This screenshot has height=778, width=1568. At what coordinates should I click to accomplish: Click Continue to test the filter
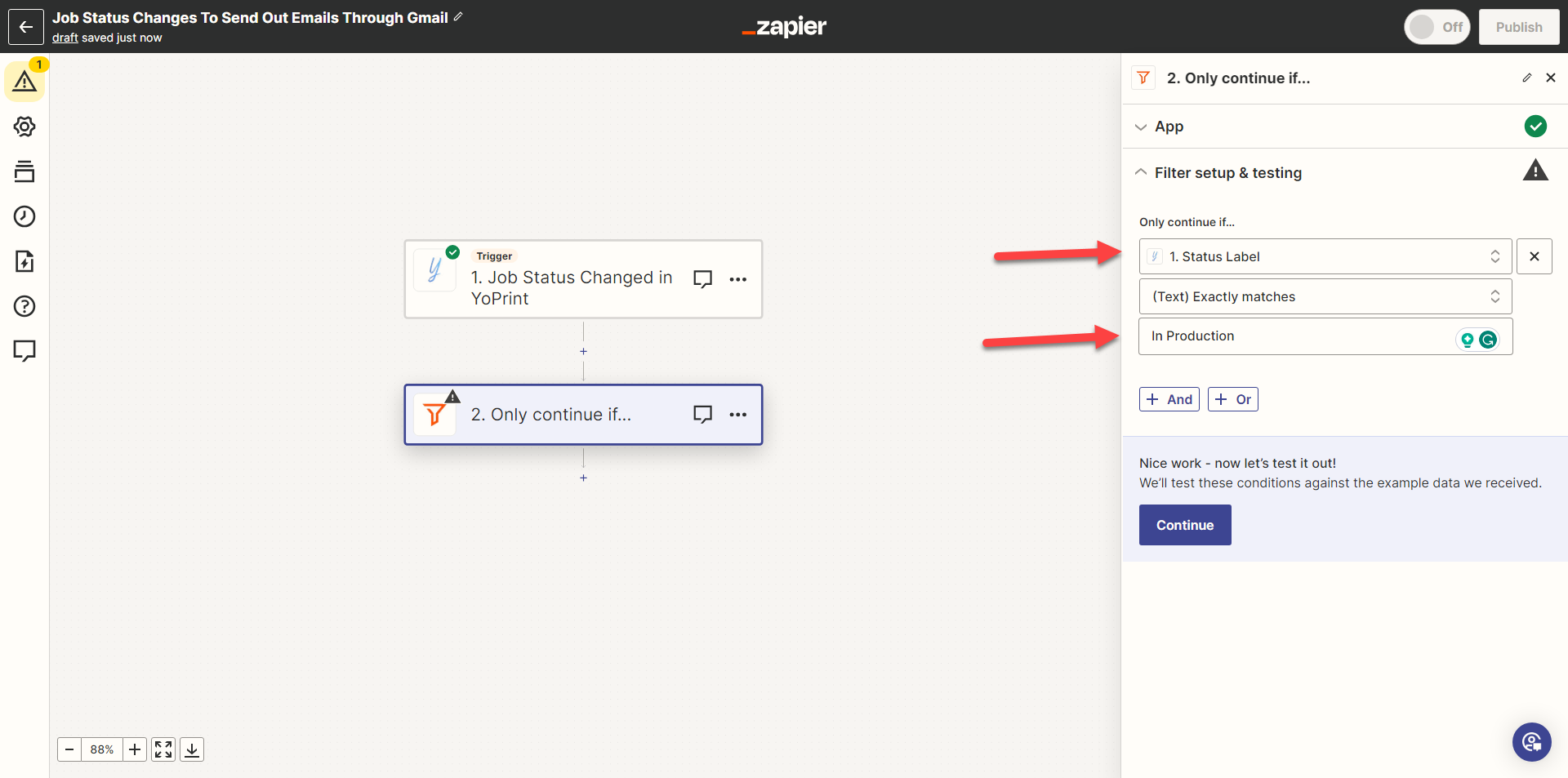tap(1185, 525)
